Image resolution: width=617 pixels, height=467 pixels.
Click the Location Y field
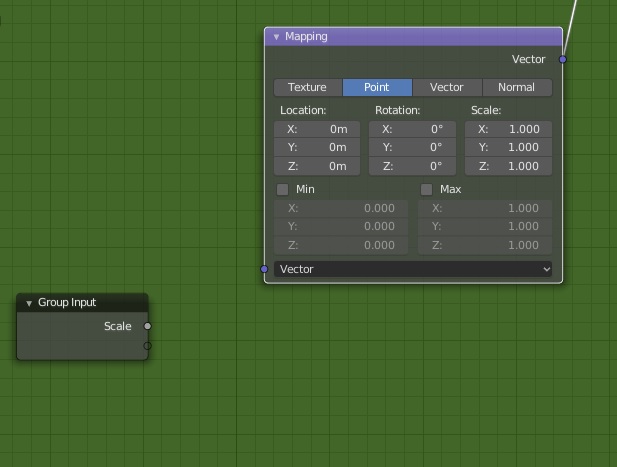[x=317, y=148]
